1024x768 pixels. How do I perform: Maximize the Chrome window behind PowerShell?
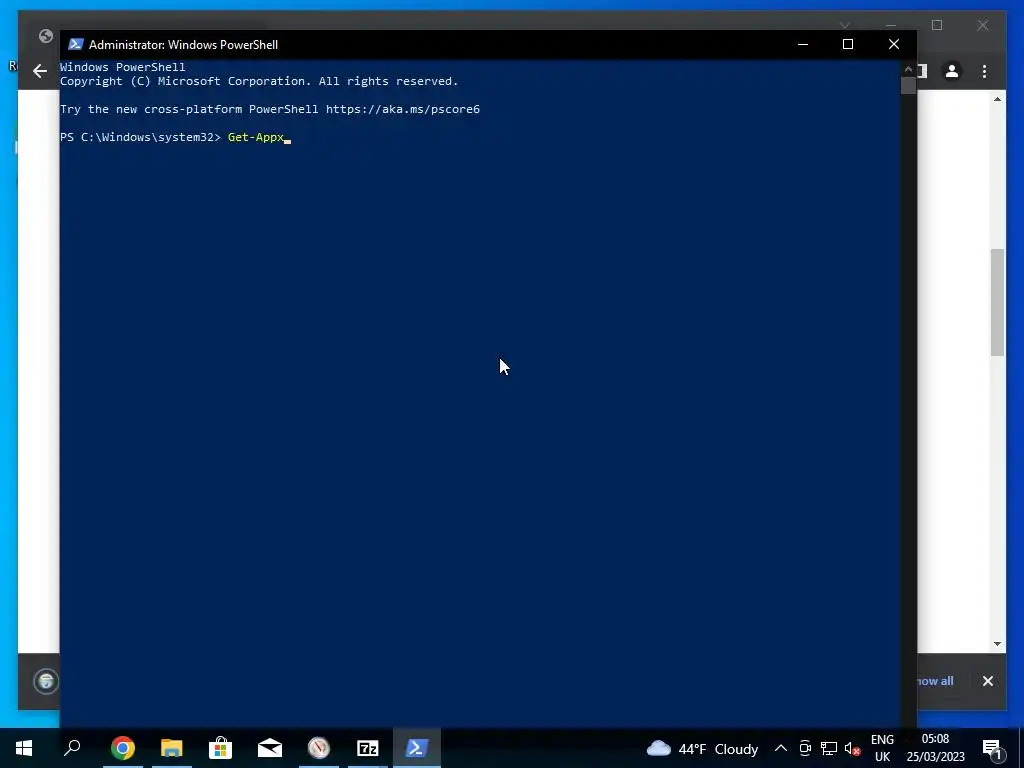click(x=936, y=25)
